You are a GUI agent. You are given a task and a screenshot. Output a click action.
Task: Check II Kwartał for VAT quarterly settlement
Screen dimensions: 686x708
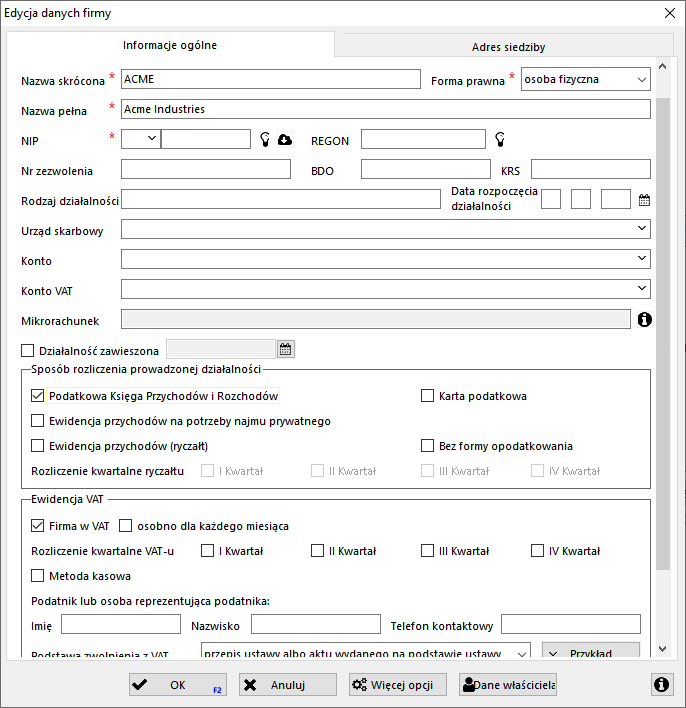[x=317, y=551]
